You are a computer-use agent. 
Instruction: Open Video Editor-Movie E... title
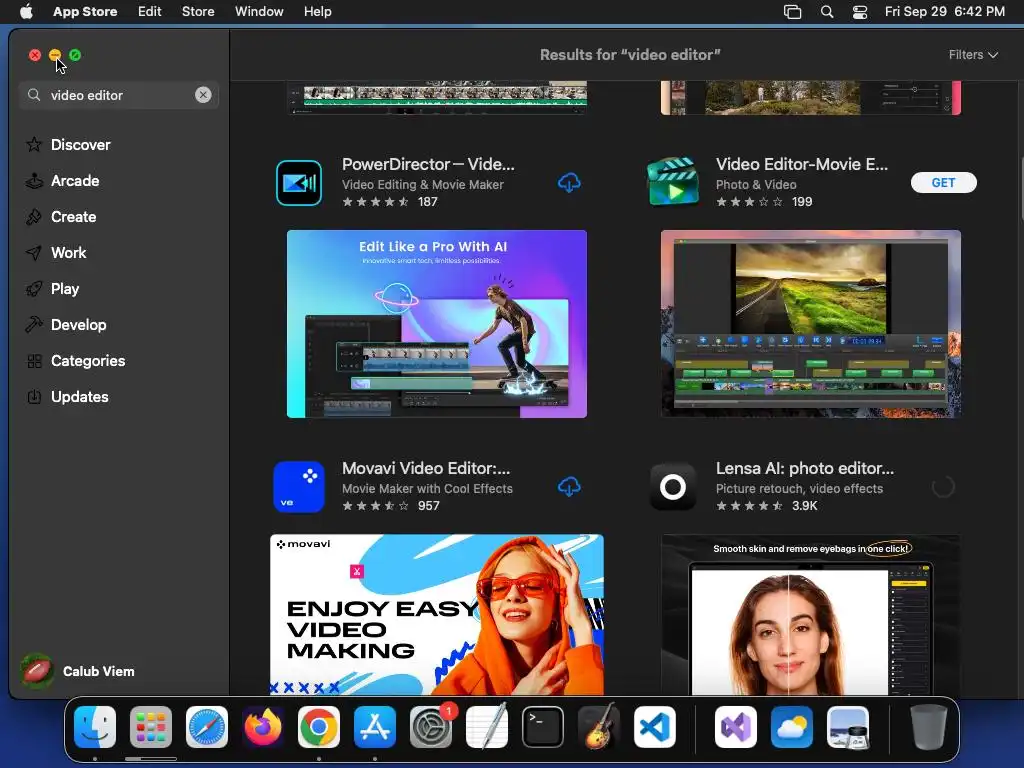[802, 164]
